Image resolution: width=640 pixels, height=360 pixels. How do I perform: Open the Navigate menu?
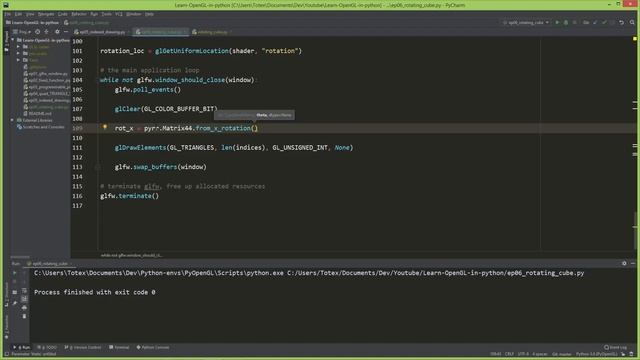pyautogui.click(x=46, y=14)
